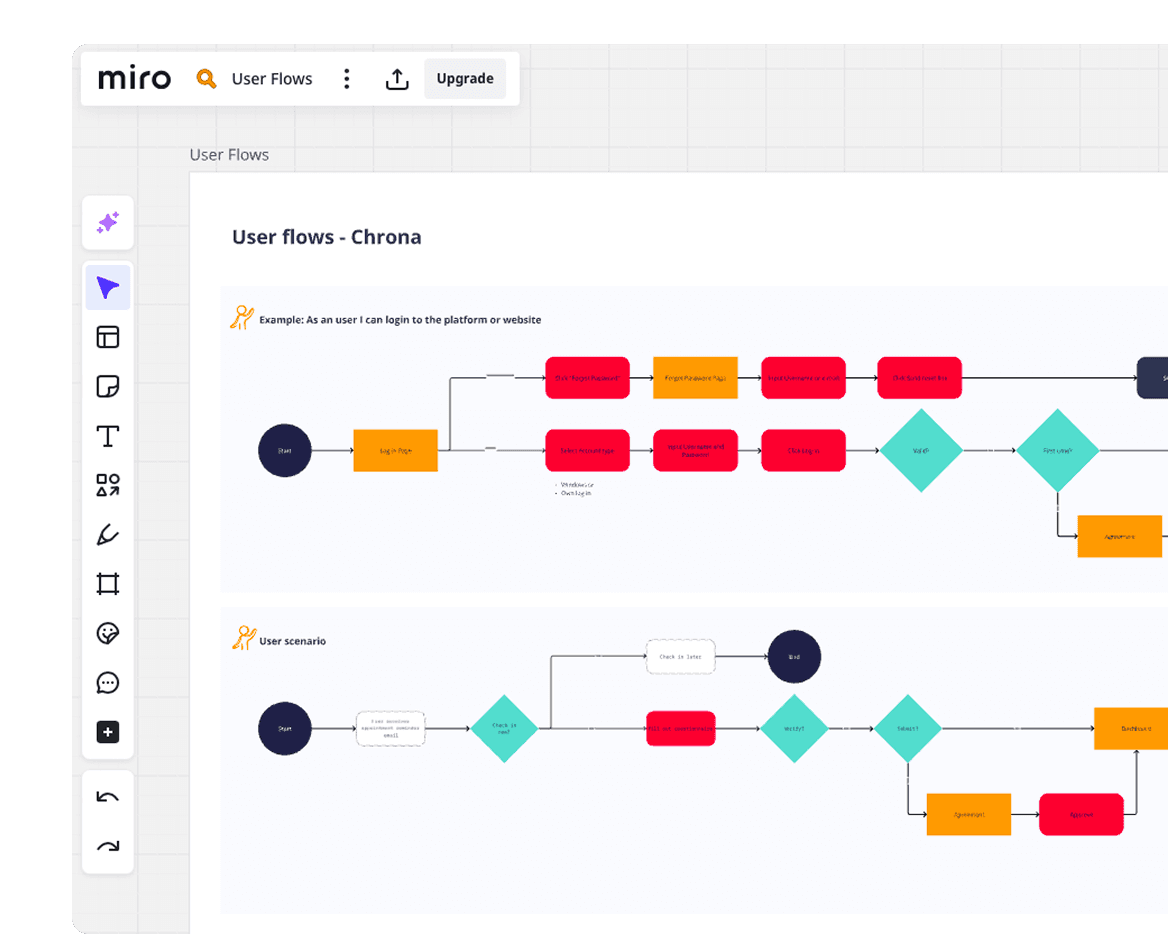Select the red Select Account type box
Viewport: 1168px width, 934px height.
[588, 451]
